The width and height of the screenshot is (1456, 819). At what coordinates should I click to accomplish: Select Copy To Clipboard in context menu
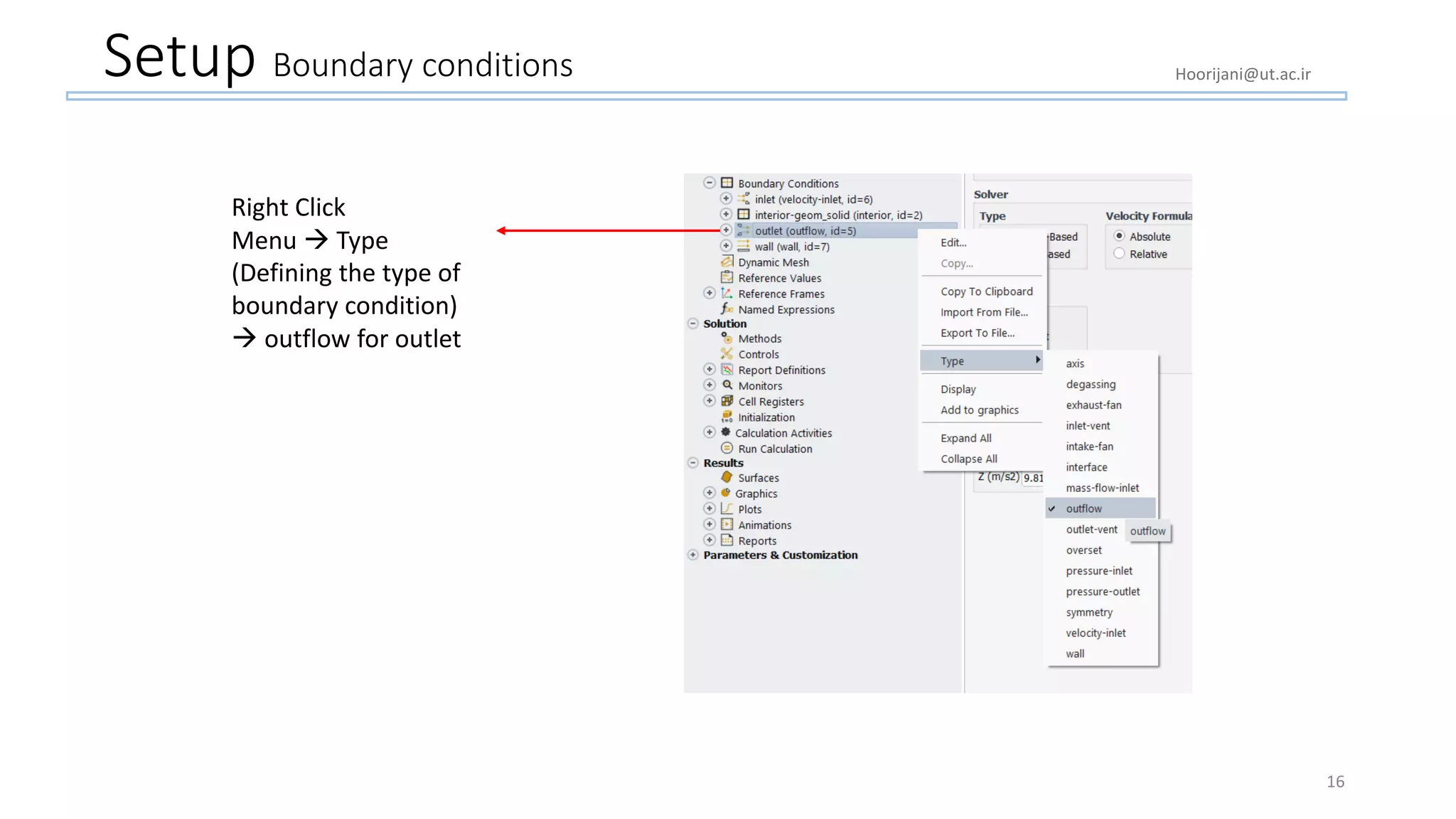point(986,291)
